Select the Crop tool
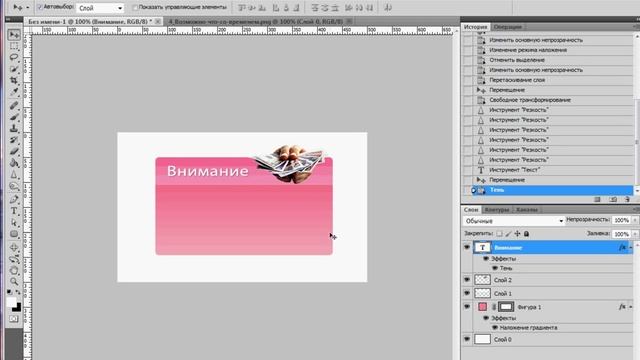 14,80
